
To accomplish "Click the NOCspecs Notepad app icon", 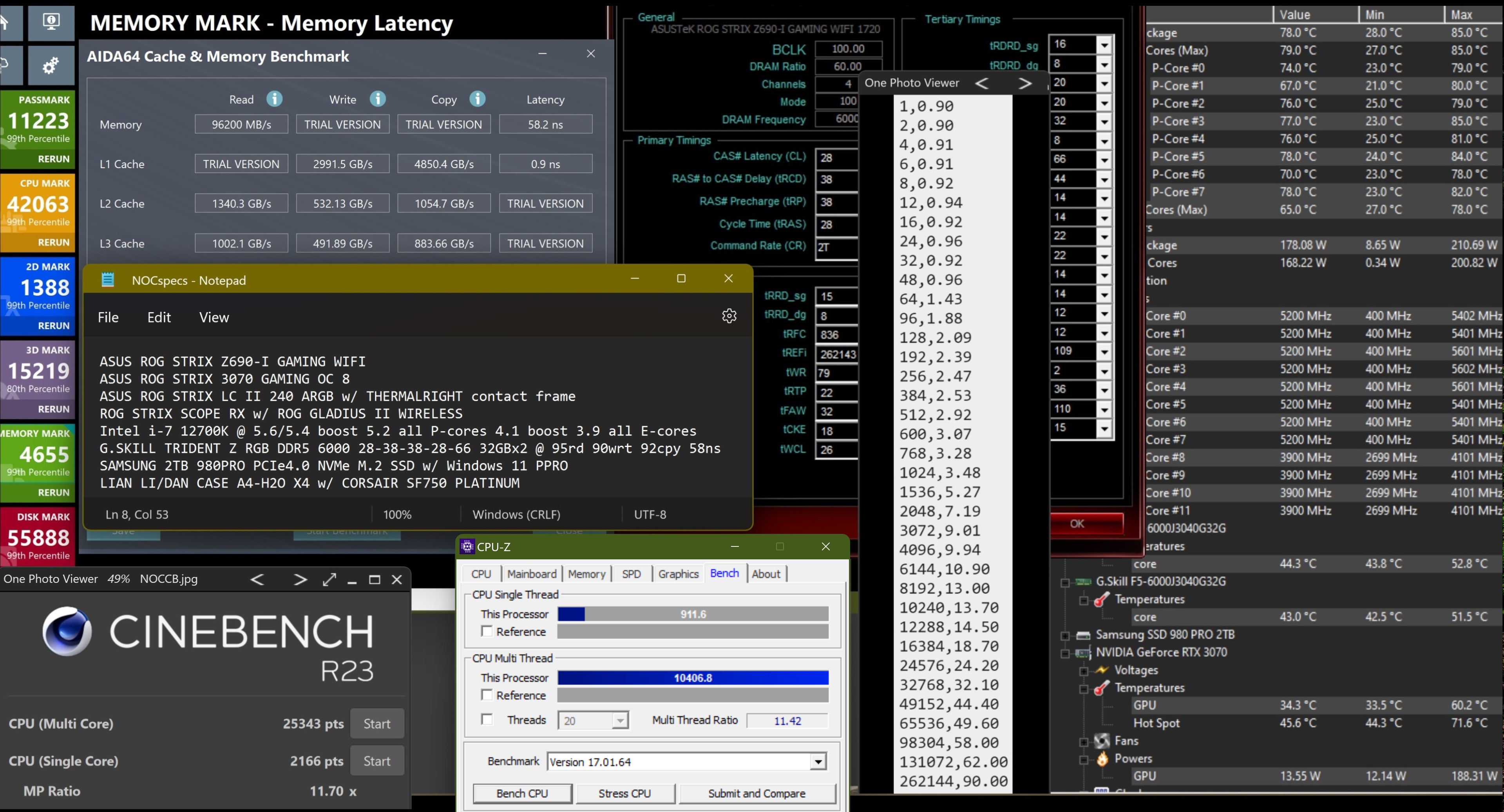I will click(108, 280).
